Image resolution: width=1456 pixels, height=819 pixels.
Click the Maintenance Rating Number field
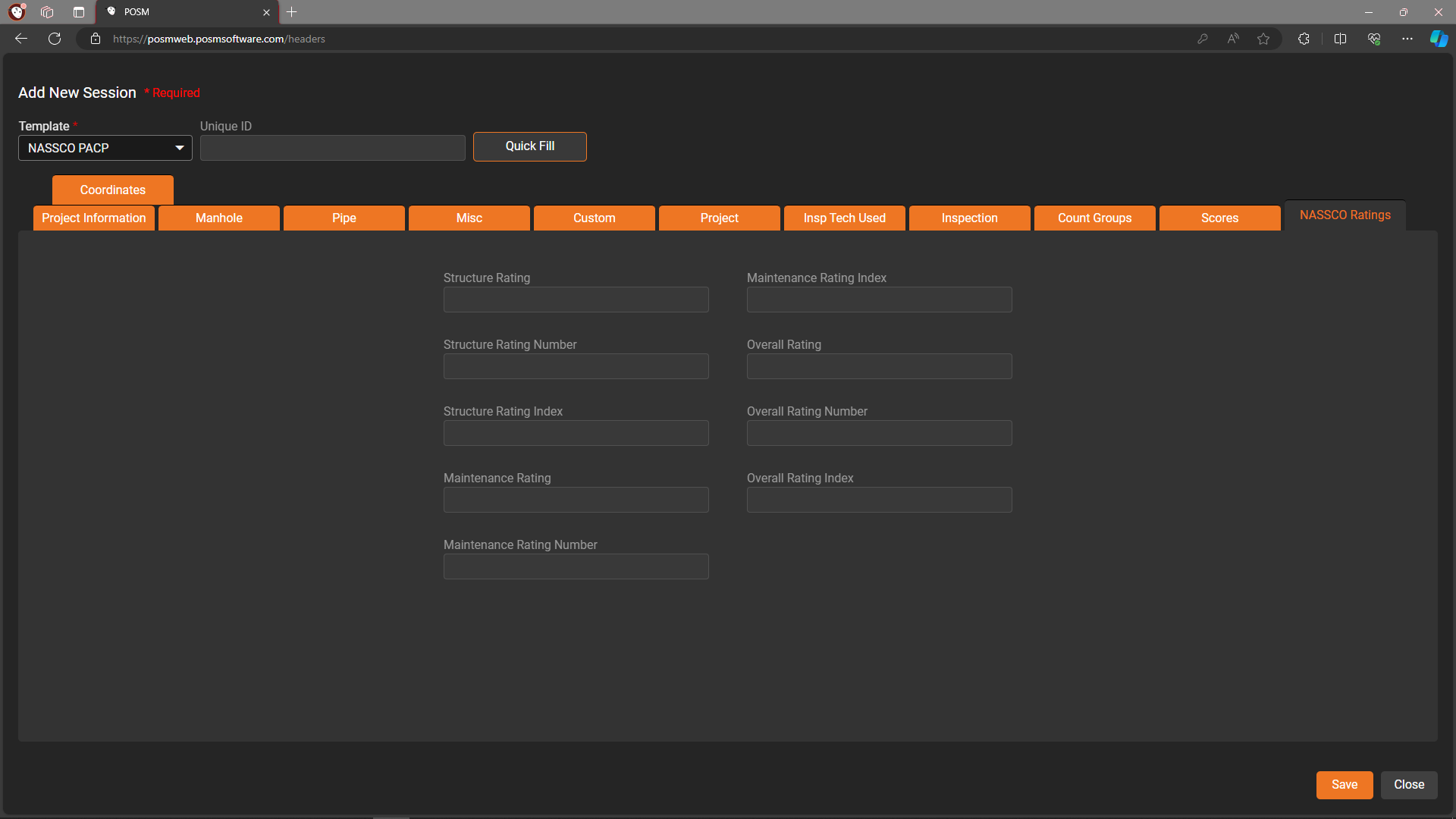coord(576,566)
